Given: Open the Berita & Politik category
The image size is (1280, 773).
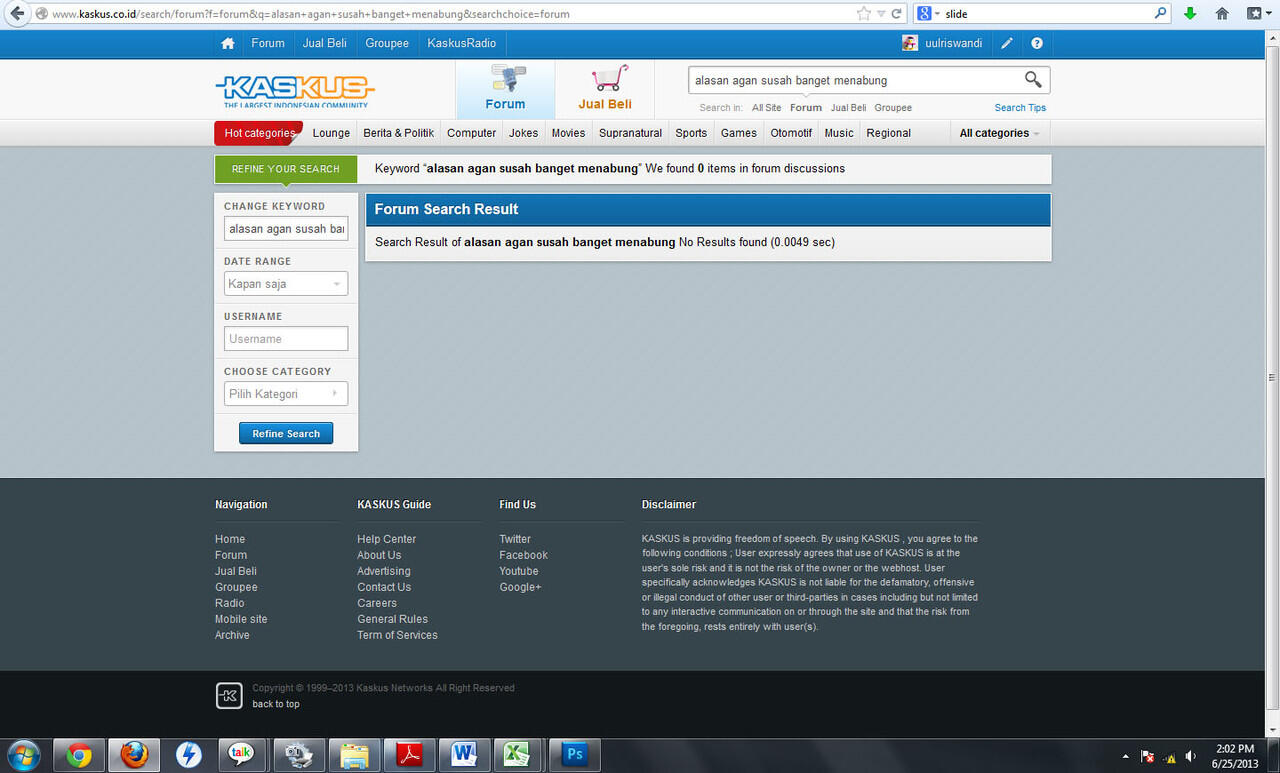Looking at the screenshot, I should tap(399, 133).
